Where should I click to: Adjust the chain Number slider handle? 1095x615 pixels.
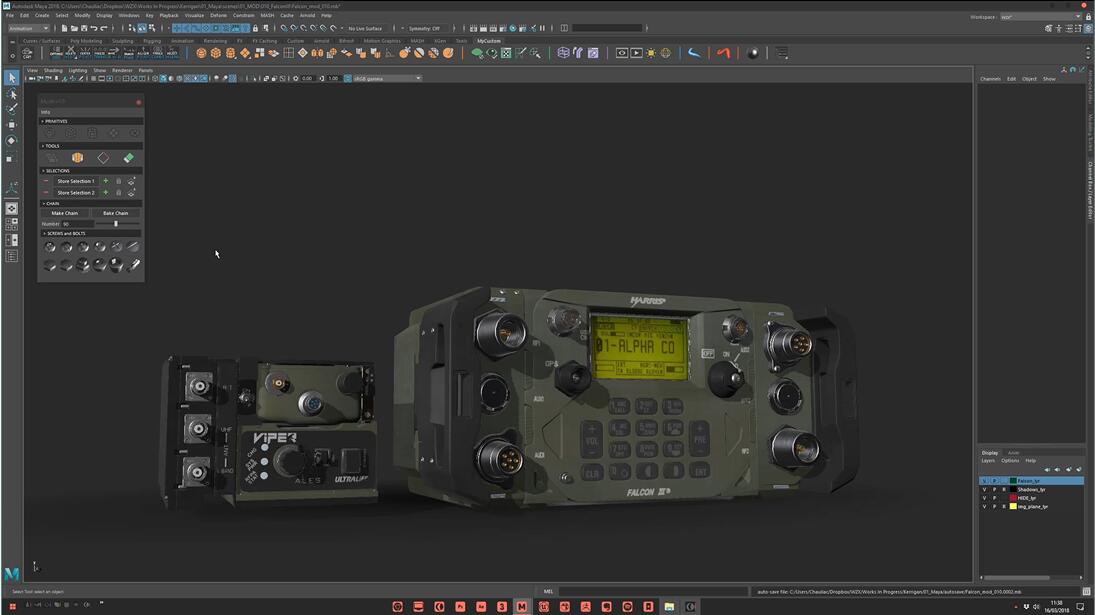pyautogui.click(x=116, y=224)
